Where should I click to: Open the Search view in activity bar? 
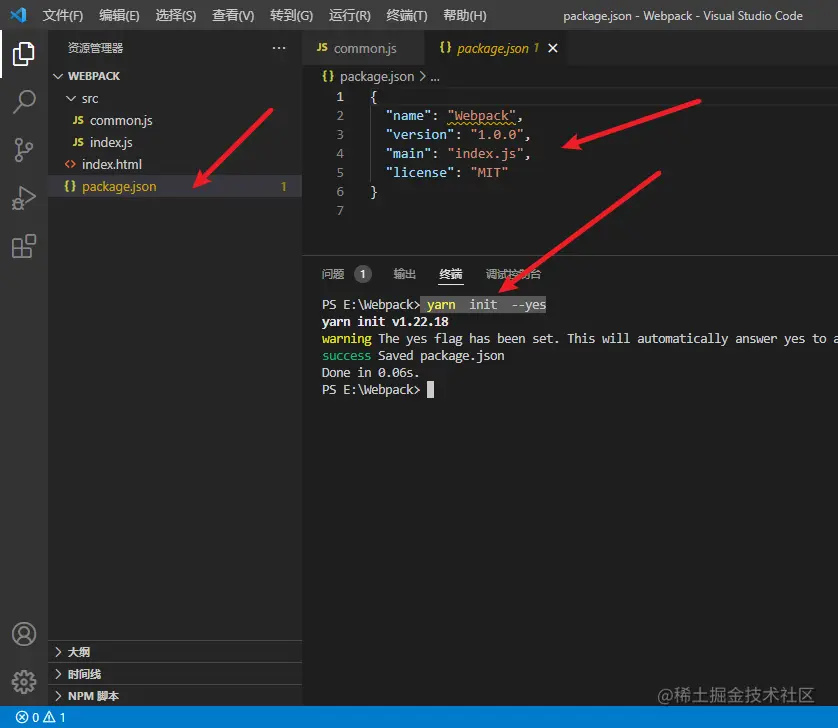coord(24,102)
